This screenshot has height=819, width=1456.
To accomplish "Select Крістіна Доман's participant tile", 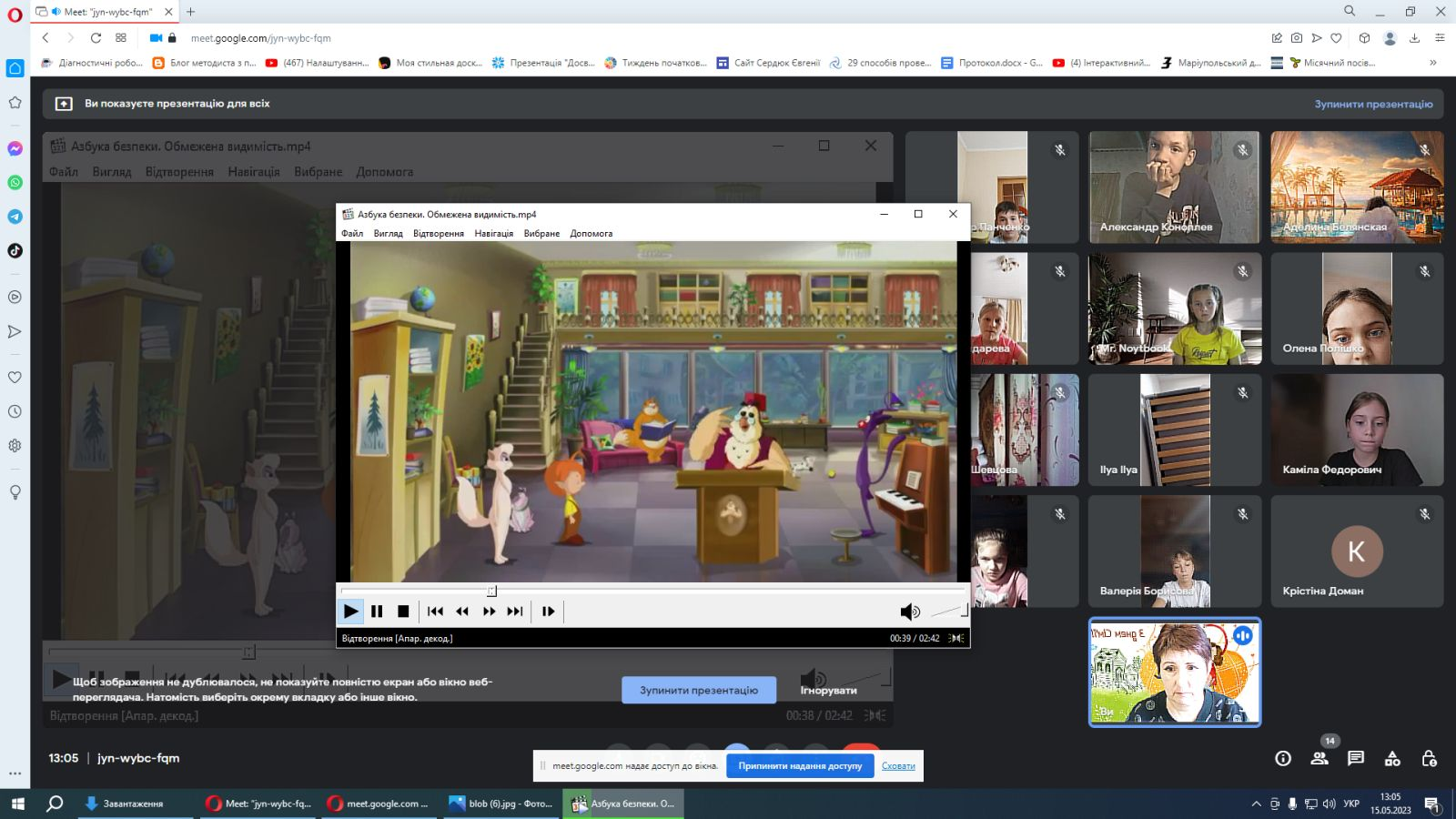I will pyautogui.click(x=1357, y=551).
